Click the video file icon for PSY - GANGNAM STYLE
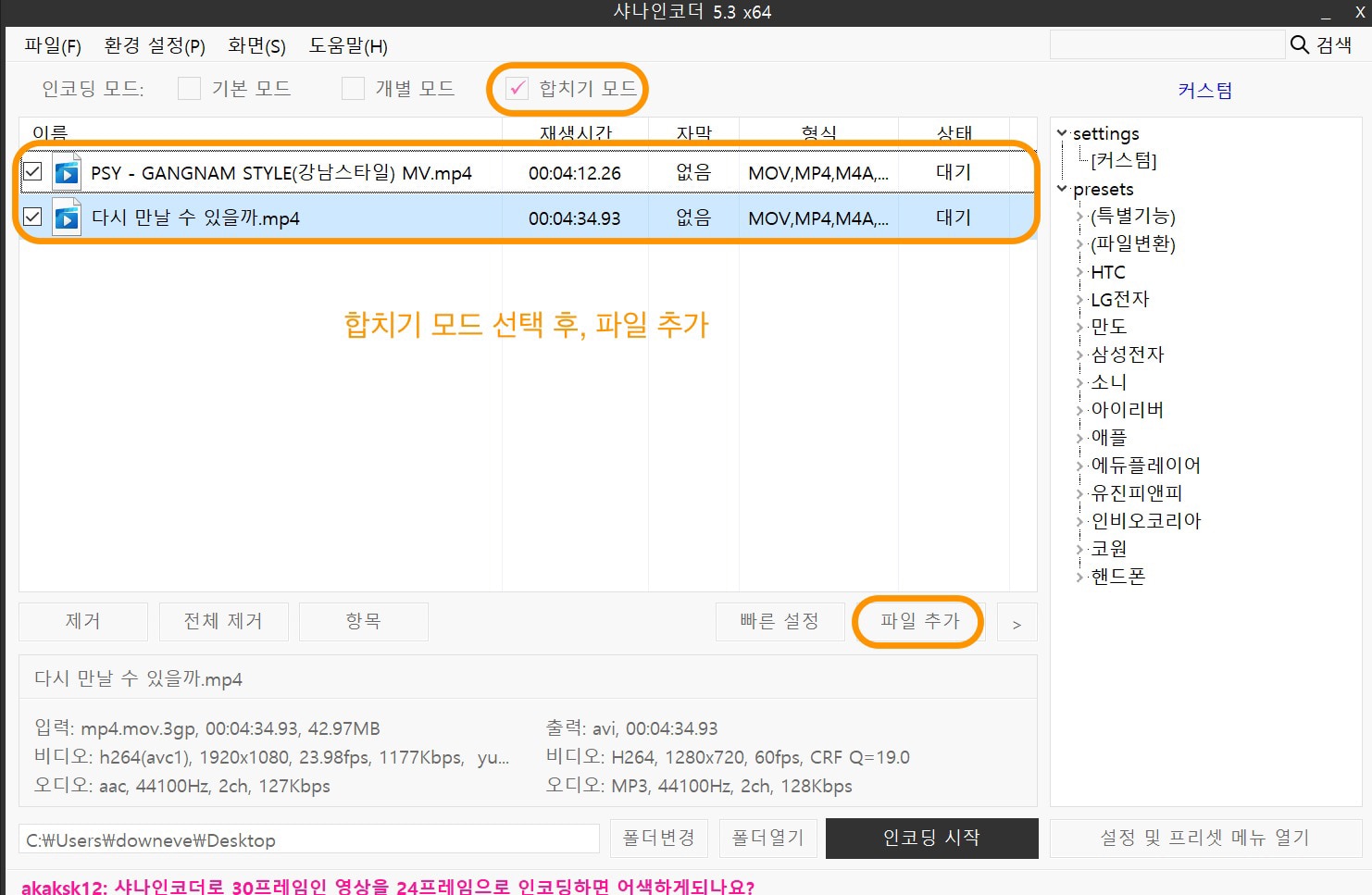Screen dimensions: 1372x895 tap(67, 172)
